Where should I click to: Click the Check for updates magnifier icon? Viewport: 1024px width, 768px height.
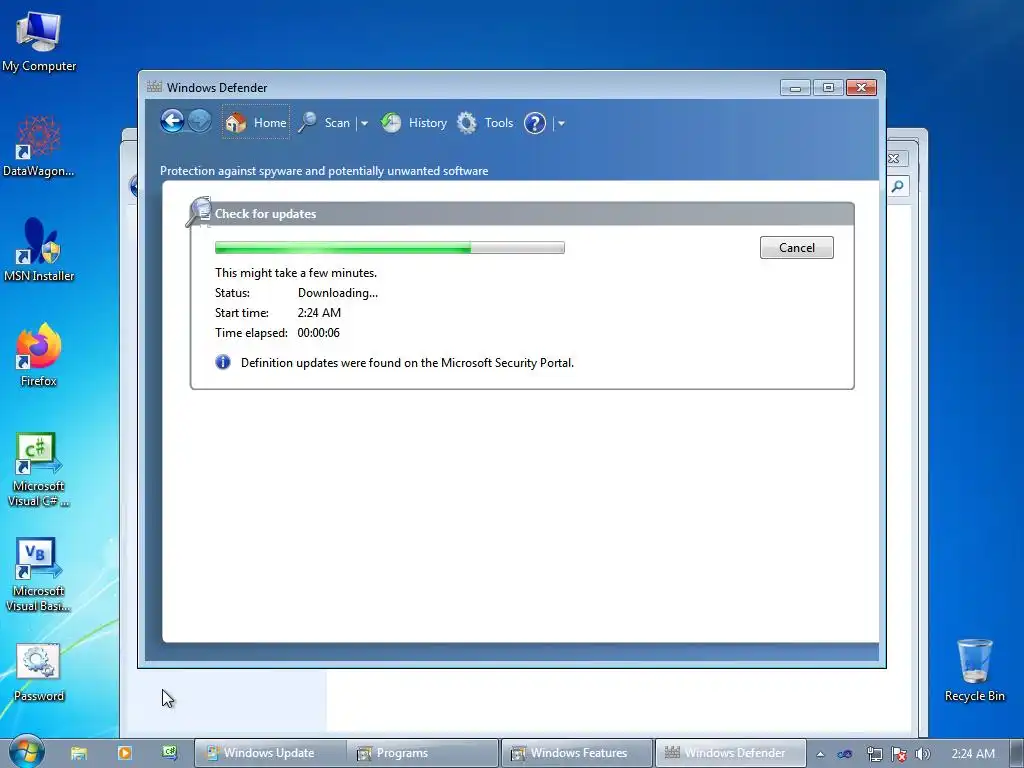click(199, 212)
